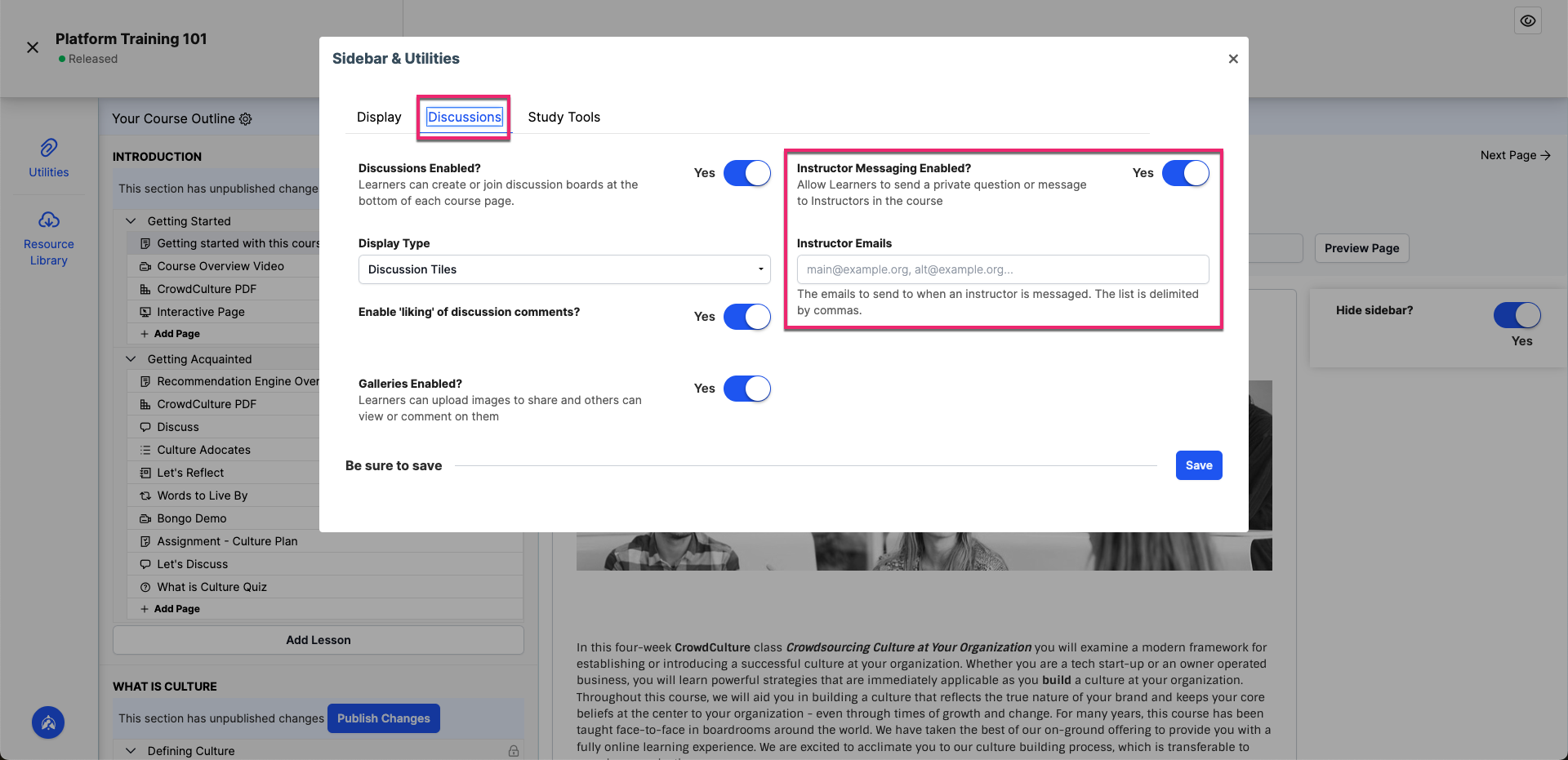Click icon beside Interactive Page

pyautogui.click(x=145, y=312)
